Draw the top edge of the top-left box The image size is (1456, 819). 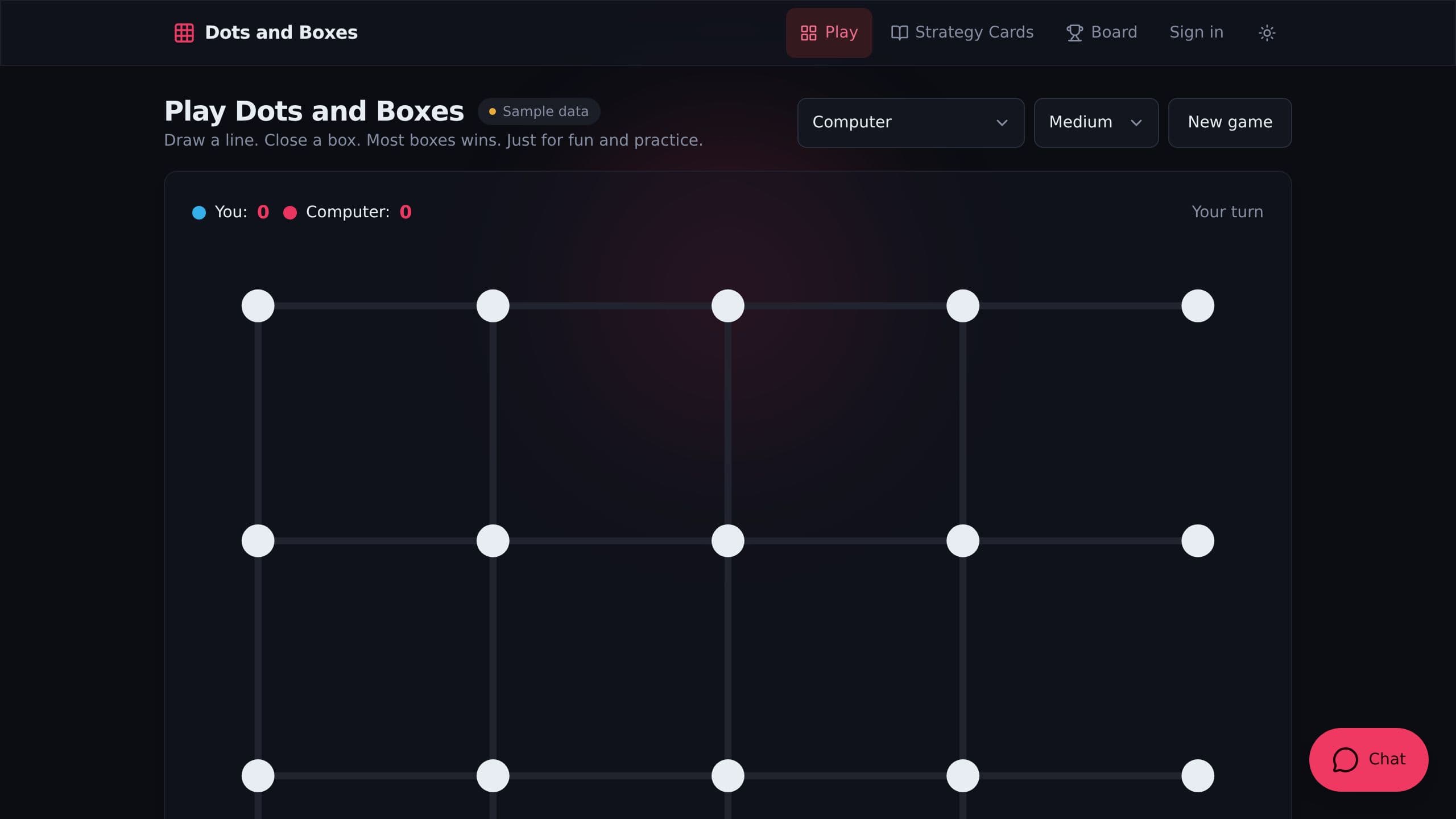tap(375, 306)
